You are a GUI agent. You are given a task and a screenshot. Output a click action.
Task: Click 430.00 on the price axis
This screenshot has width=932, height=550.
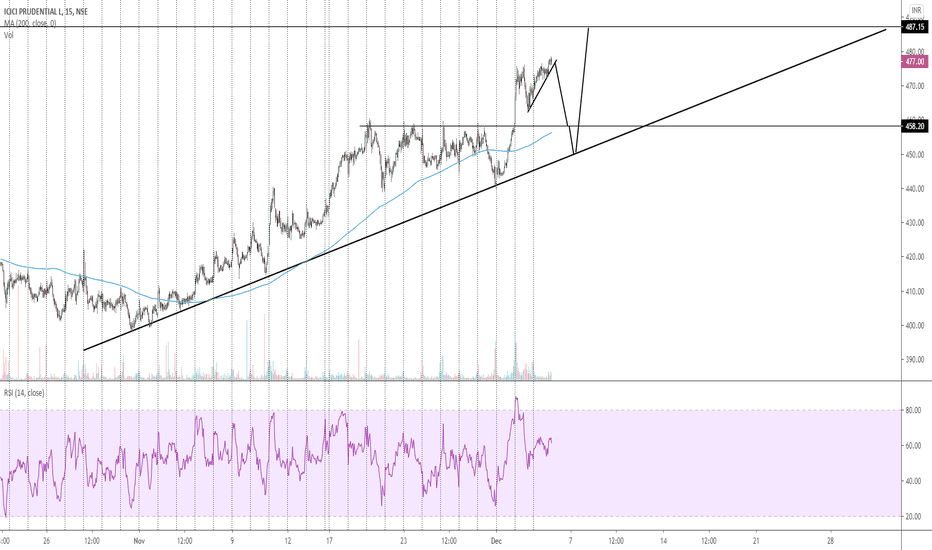915,223
